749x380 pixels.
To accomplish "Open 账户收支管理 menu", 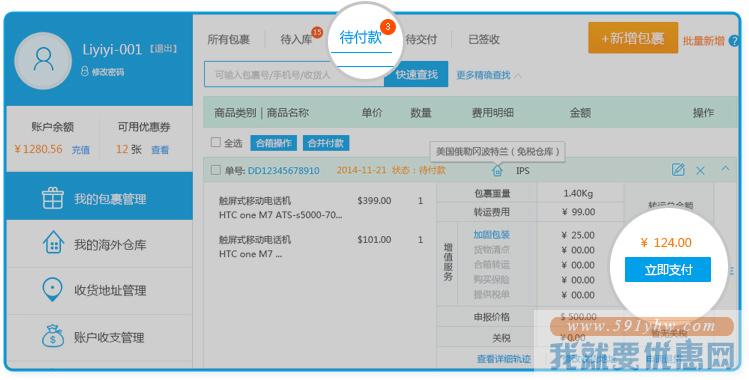I will pyautogui.click(x=99, y=337).
